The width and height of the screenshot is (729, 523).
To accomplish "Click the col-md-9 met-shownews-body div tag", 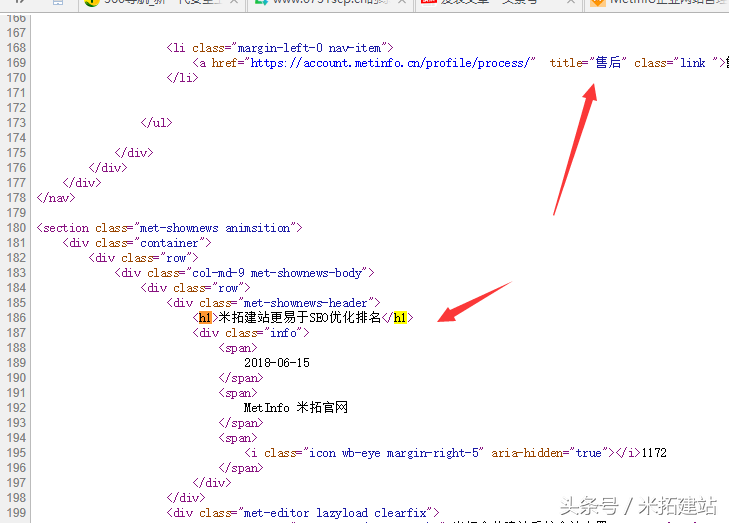I will click(x=245, y=273).
